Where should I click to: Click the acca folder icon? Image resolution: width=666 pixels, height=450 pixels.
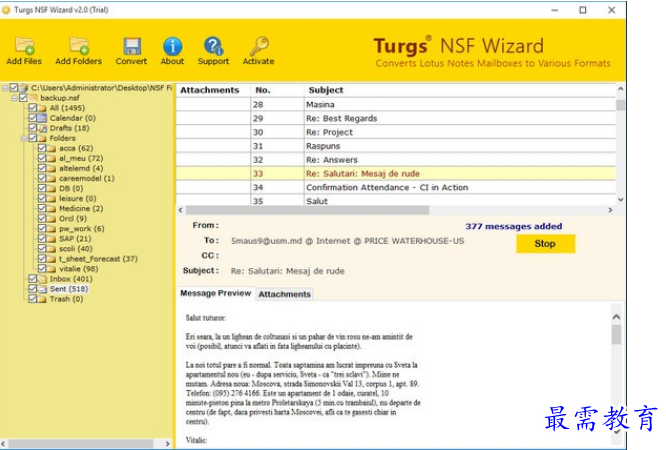(x=51, y=148)
